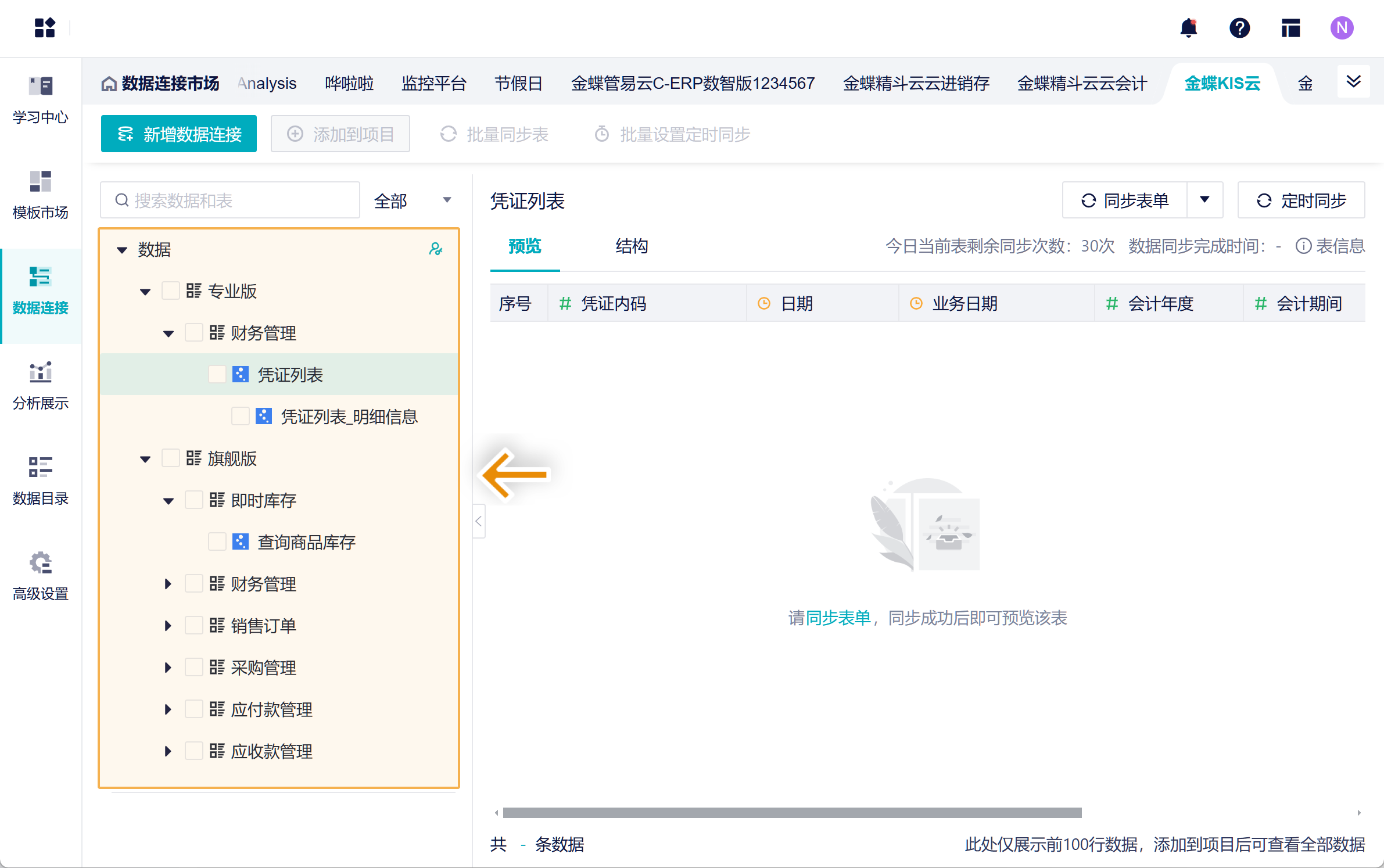Expand the 销售订单 tree node
1384x868 pixels.
[168, 626]
